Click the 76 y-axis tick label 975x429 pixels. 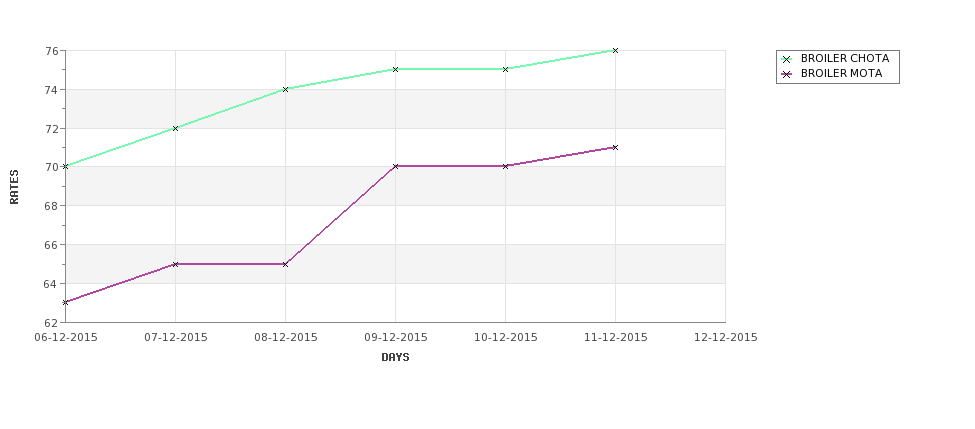pyautogui.click(x=52, y=51)
